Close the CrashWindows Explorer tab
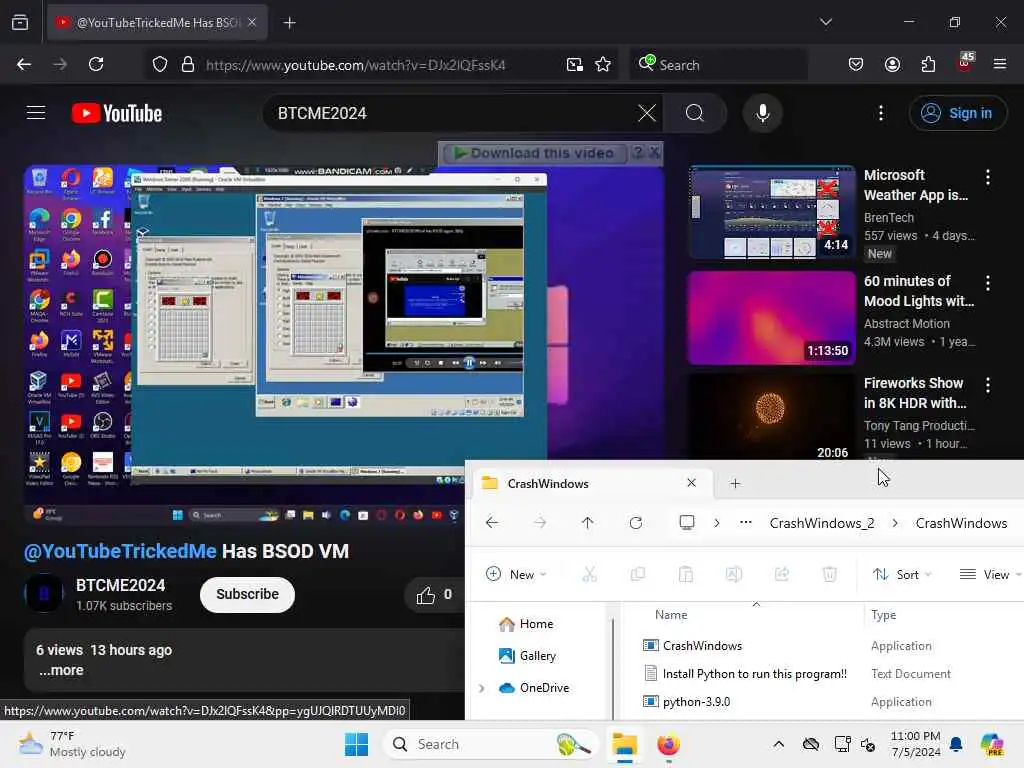Viewport: 1024px width, 768px height. click(x=691, y=483)
